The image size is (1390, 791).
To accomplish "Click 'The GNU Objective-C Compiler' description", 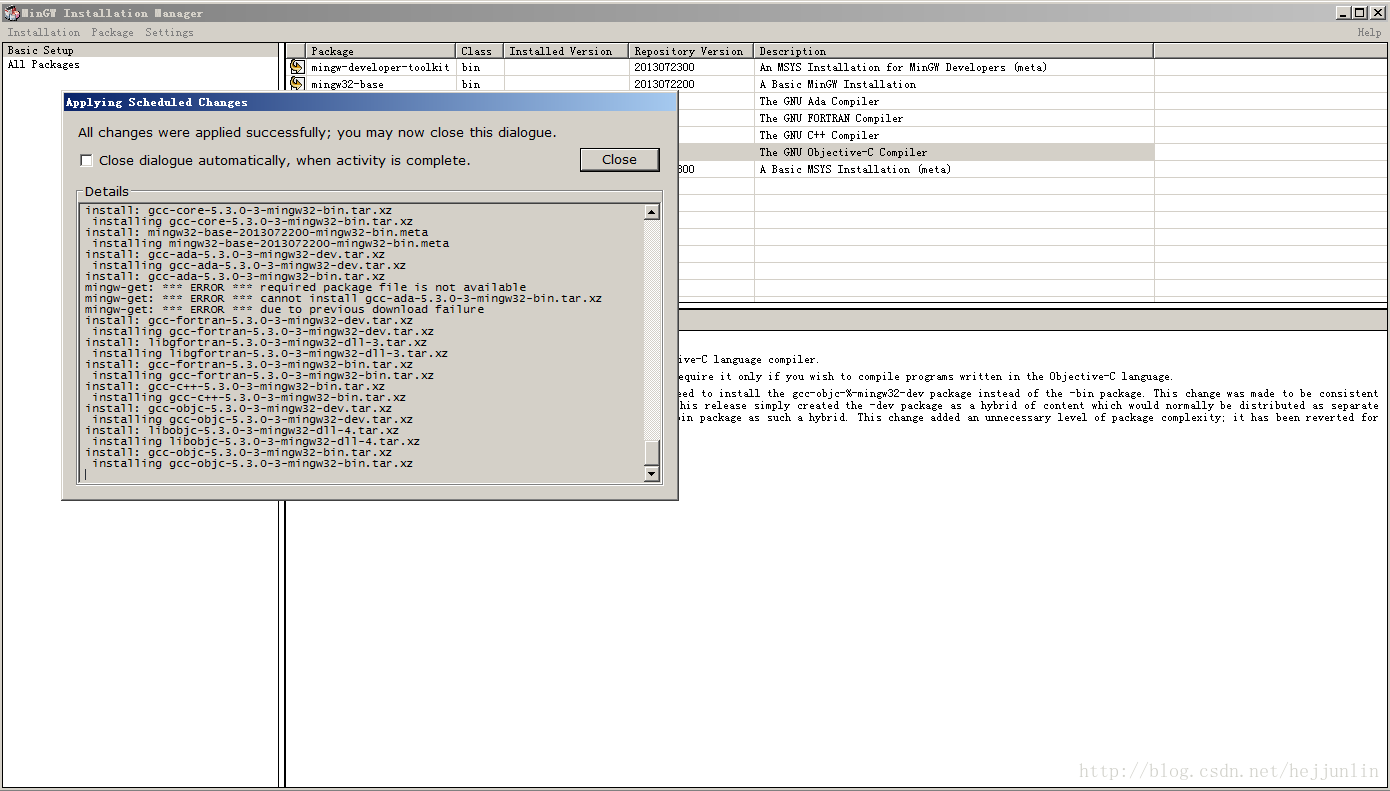I will click(x=843, y=152).
